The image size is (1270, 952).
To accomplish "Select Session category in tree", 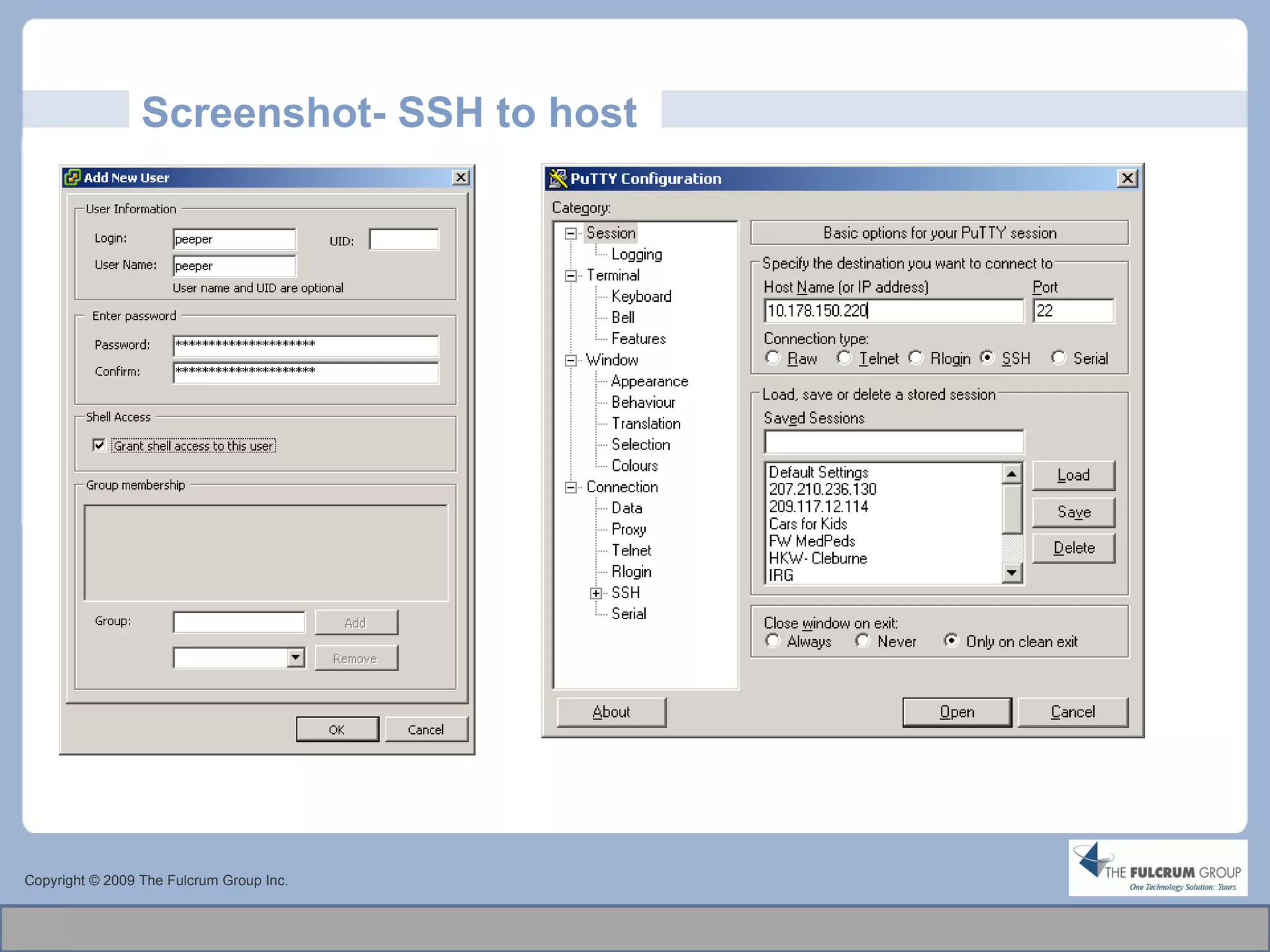I will (x=611, y=233).
